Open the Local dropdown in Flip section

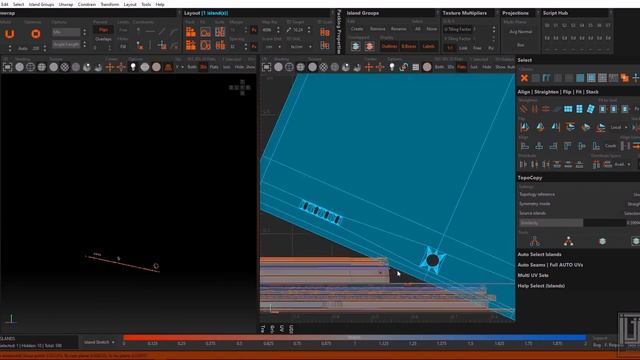pyautogui.click(x=619, y=127)
